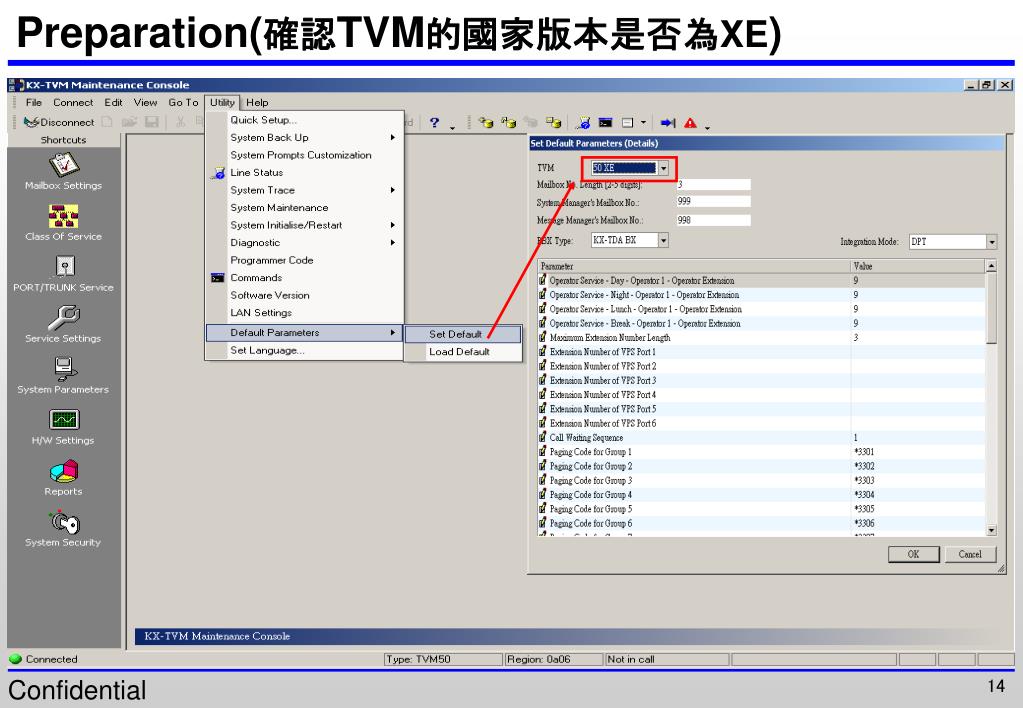Click the Cut scissors toolbar icon

[x=181, y=122]
